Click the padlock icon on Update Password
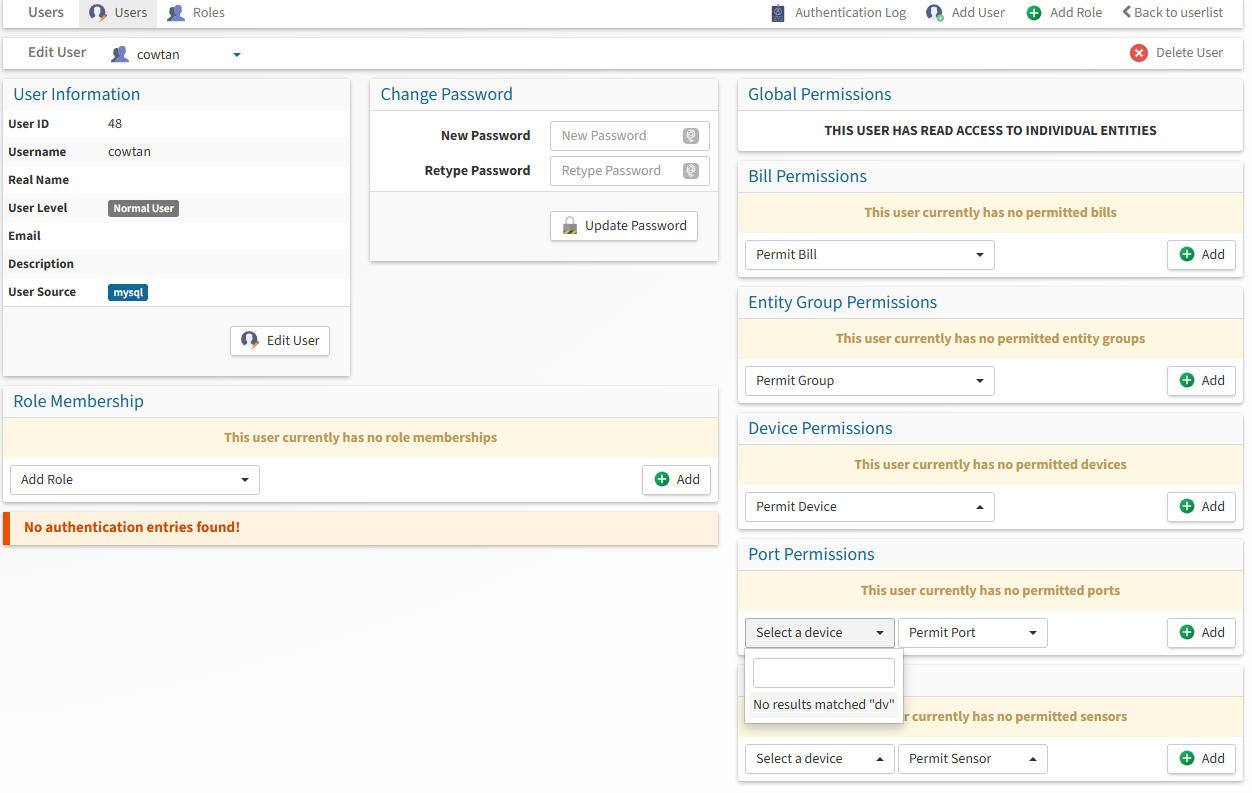 coord(570,226)
